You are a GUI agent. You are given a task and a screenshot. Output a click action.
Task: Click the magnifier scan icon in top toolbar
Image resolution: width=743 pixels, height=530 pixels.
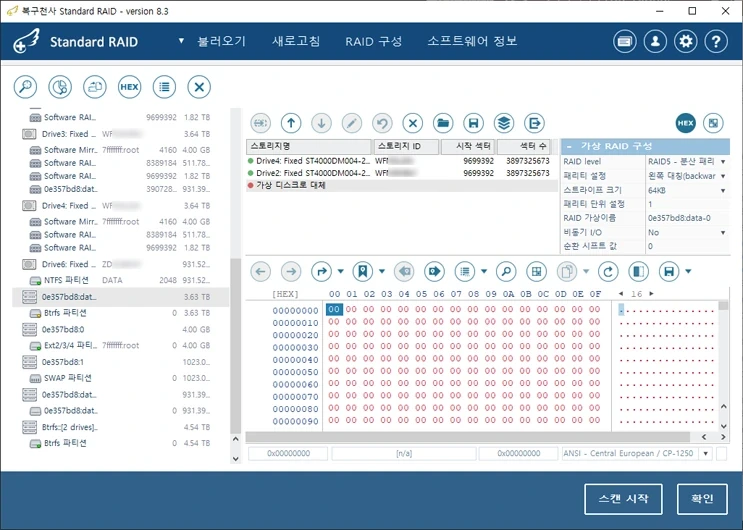[25, 87]
